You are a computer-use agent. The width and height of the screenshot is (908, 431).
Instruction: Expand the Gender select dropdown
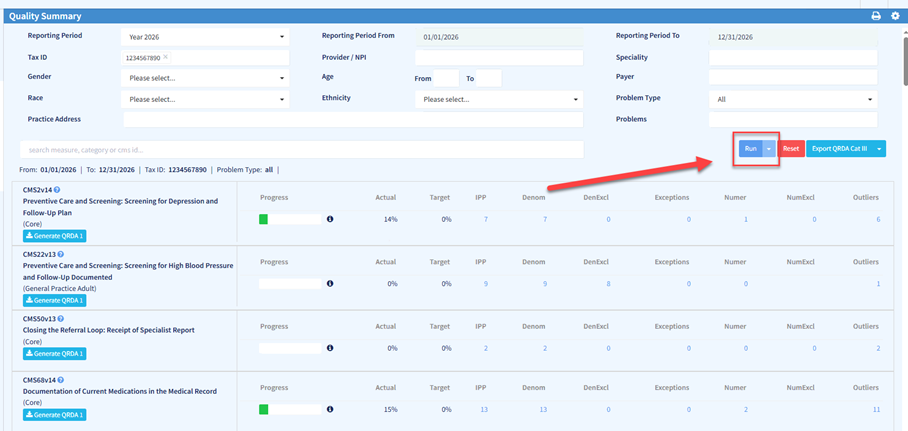(x=204, y=78)
